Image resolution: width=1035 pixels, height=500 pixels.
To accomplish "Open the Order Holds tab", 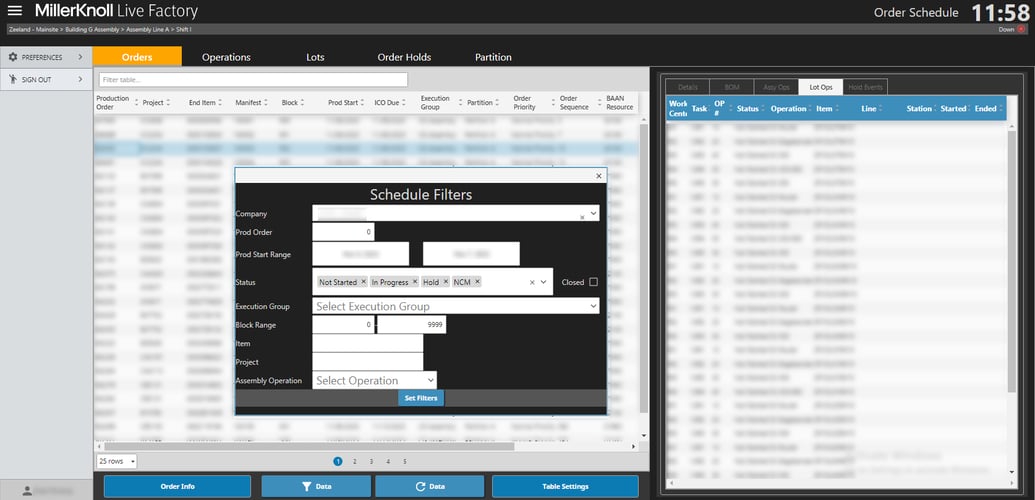I will point(404,57).
